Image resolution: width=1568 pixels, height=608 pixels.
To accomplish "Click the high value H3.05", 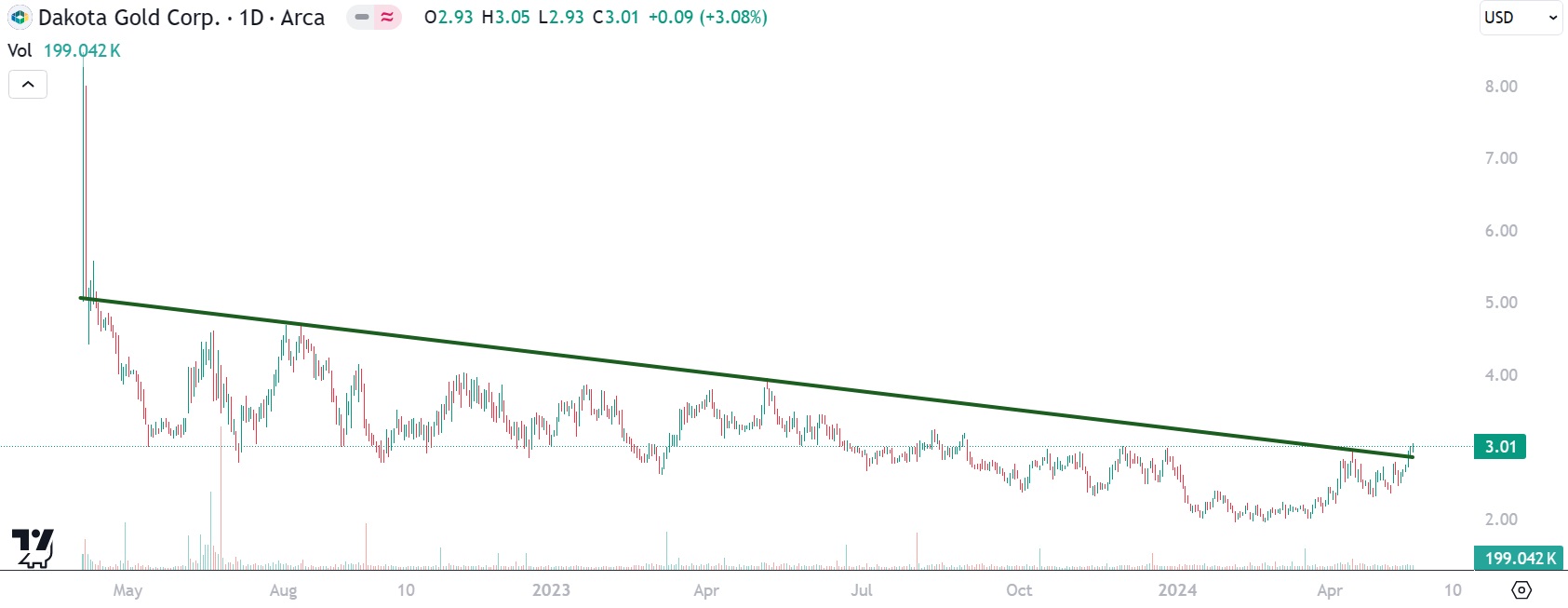I will coord(505,17).
